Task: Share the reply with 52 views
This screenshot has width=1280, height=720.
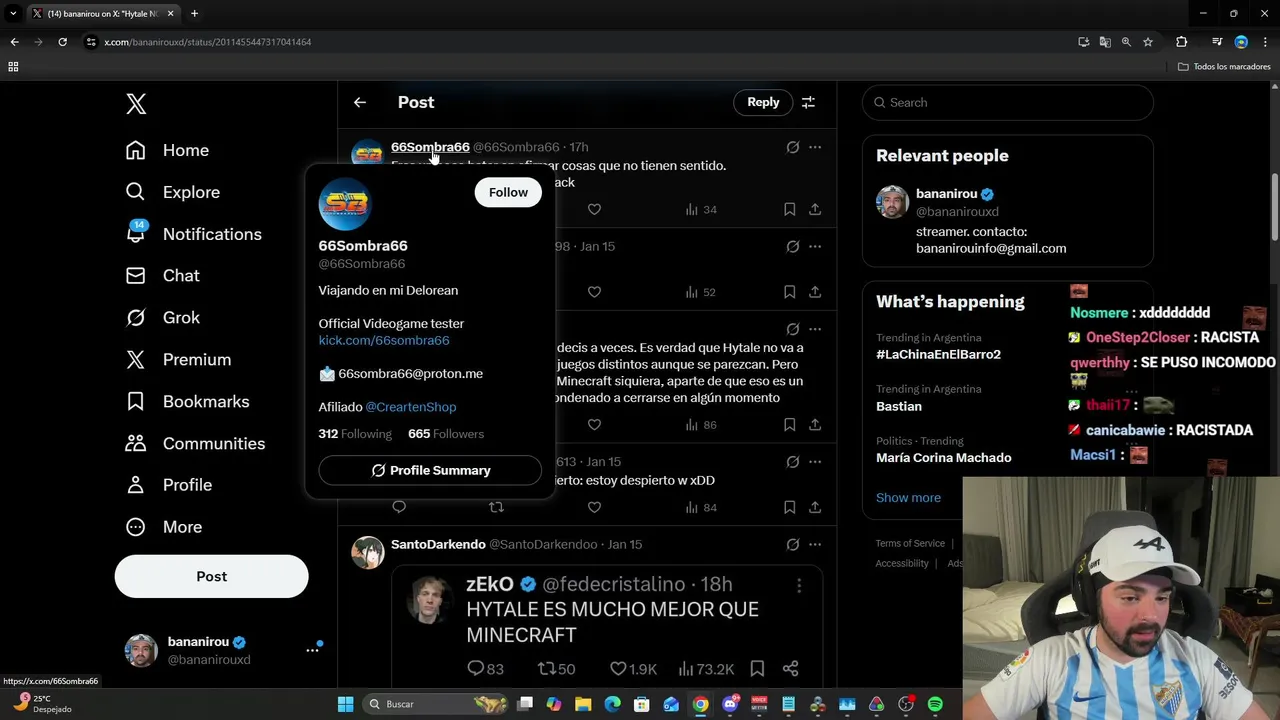Action: click(815, 292)
